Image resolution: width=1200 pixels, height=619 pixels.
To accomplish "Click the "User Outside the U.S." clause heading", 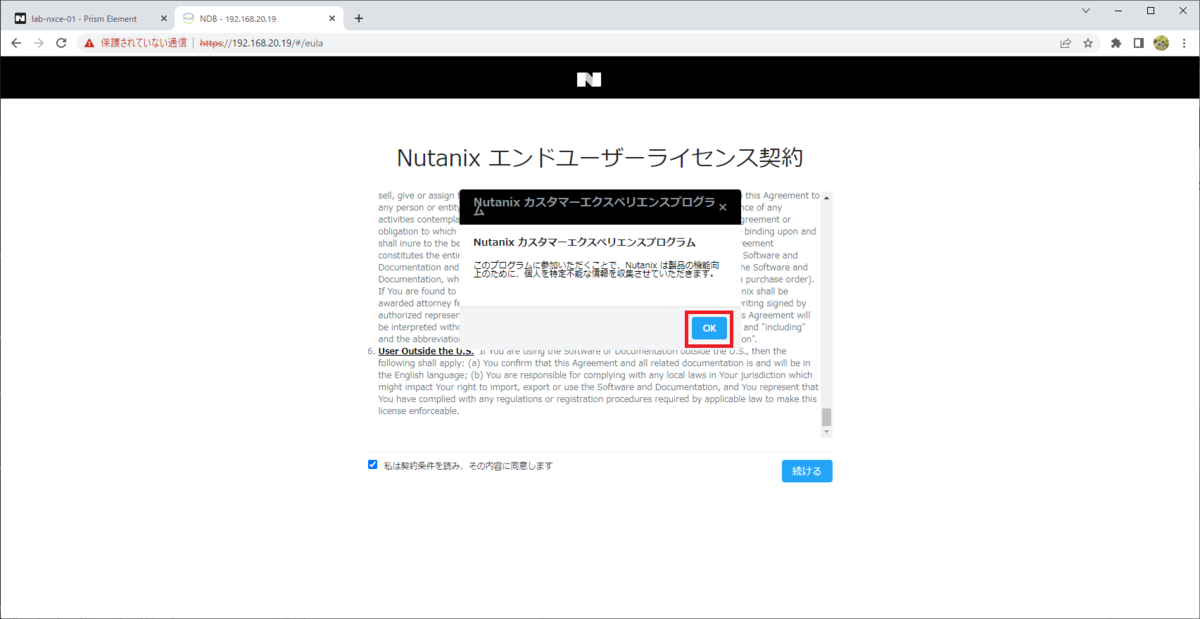I will point(426,351).
